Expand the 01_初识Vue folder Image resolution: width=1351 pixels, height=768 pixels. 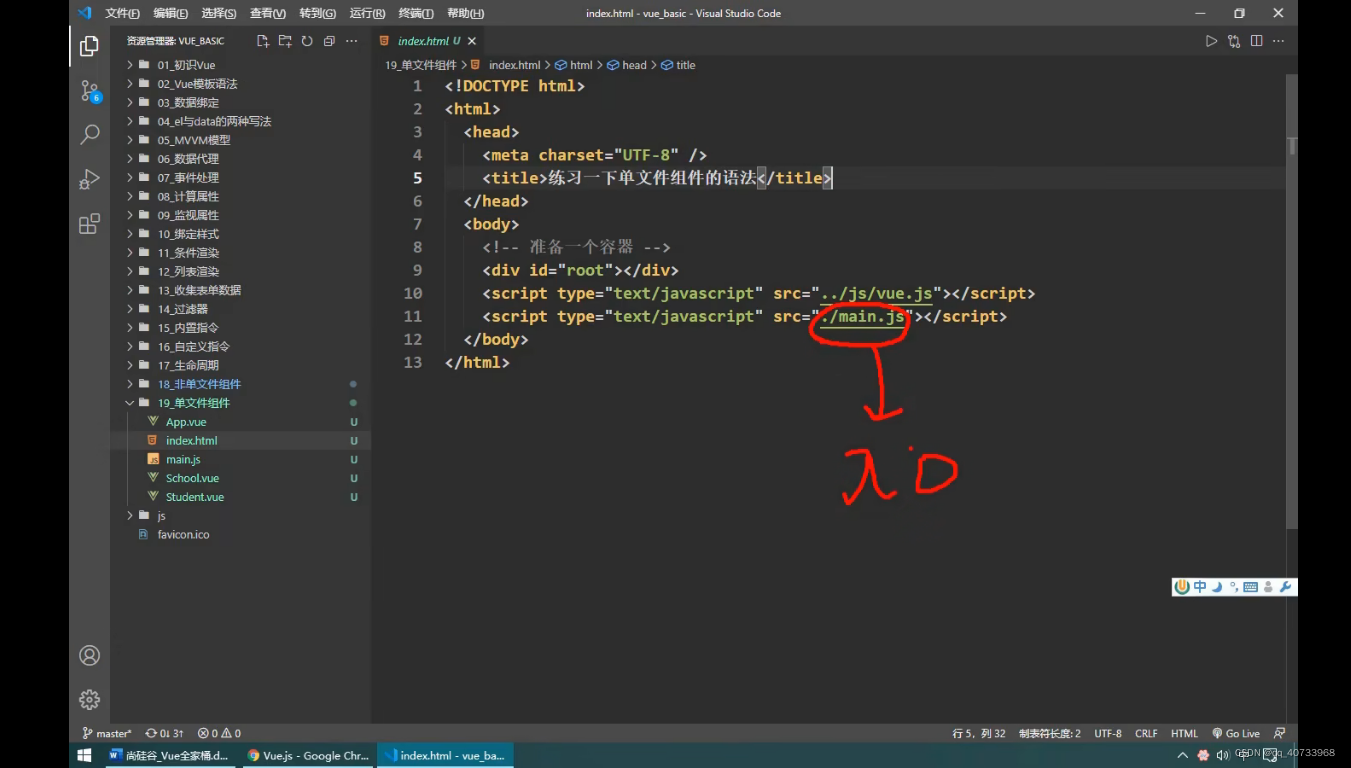[240, 65]
